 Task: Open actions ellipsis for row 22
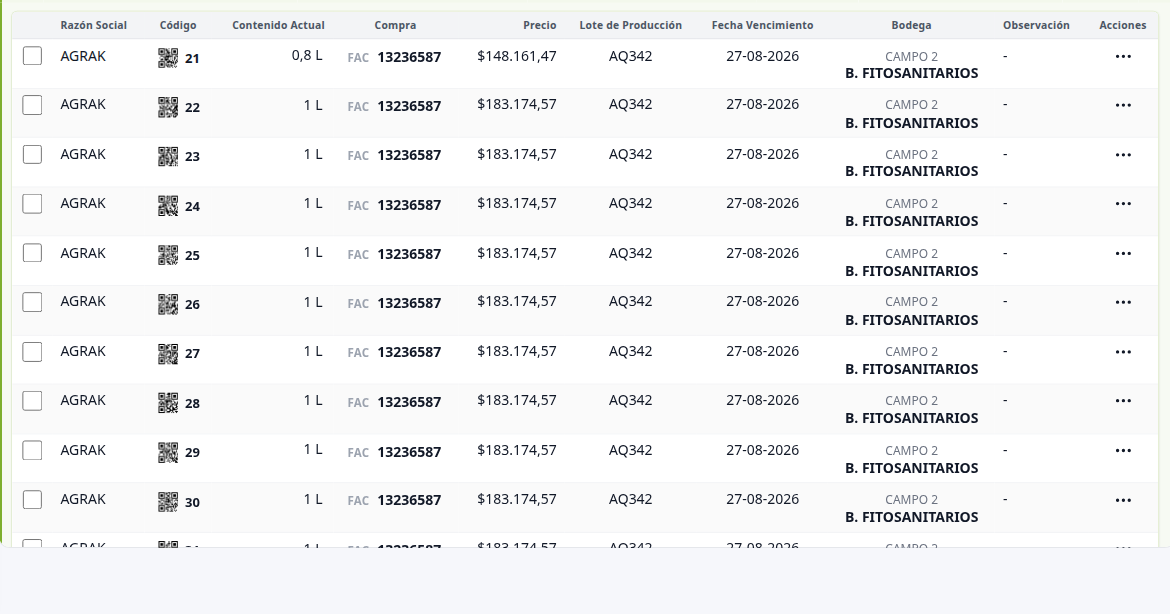click(x=1123, y=105)
